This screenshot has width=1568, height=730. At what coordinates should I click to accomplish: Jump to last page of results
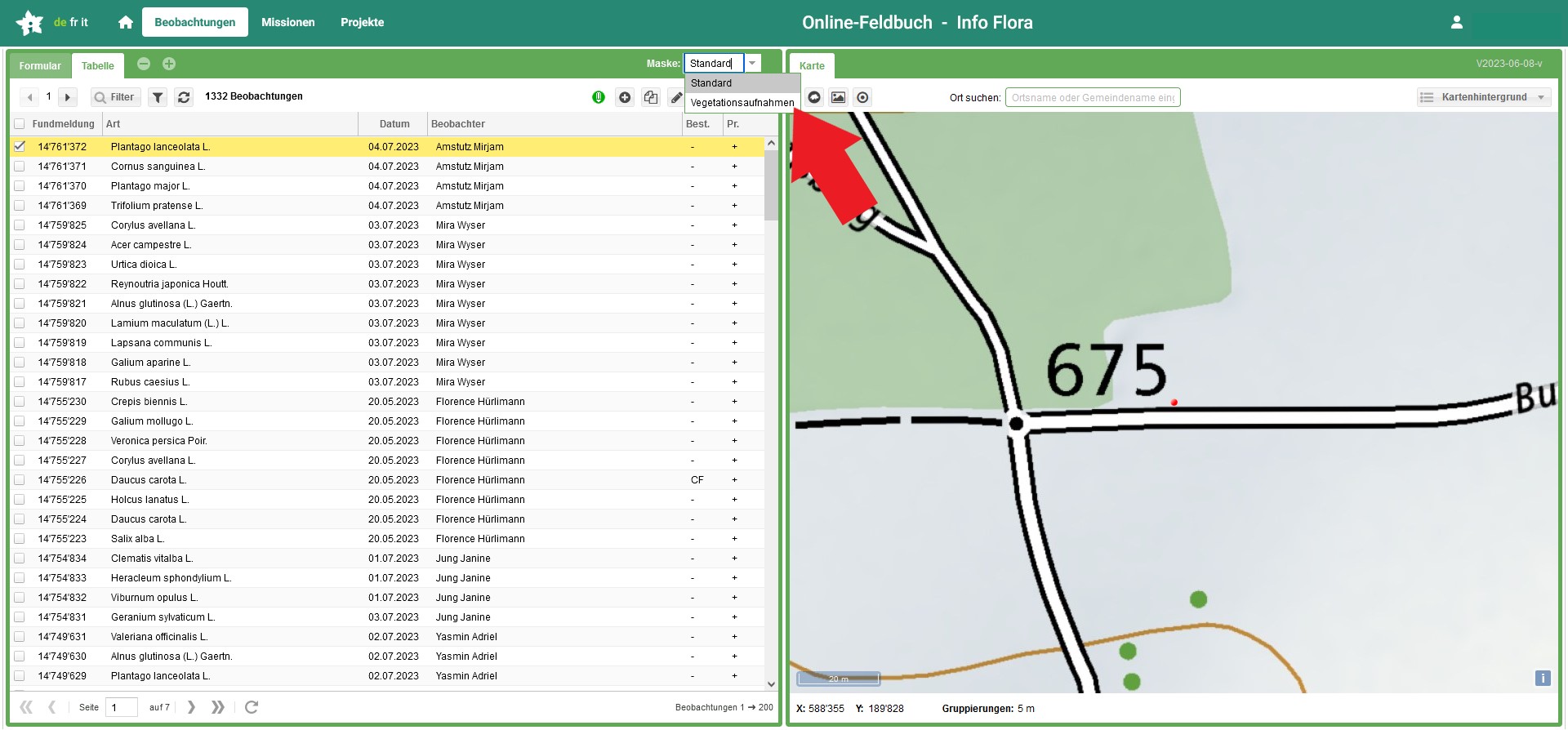coord(217,707)
